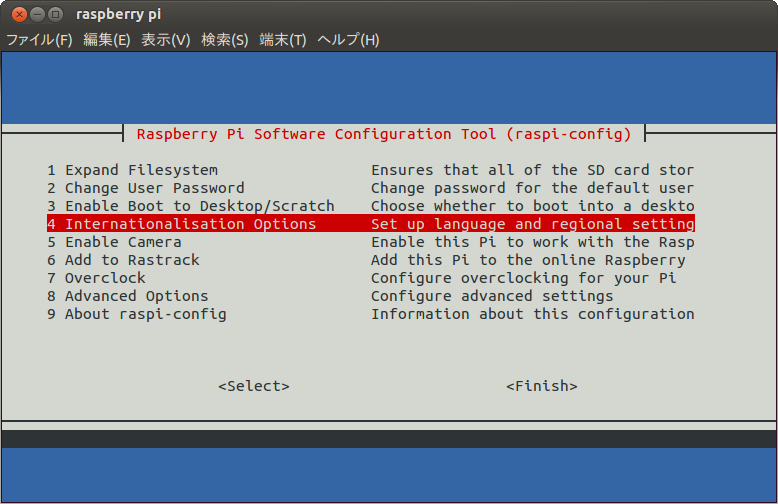Open the 表示(V) menu
The height and width of the screenshot is (504, 778).
166,40
